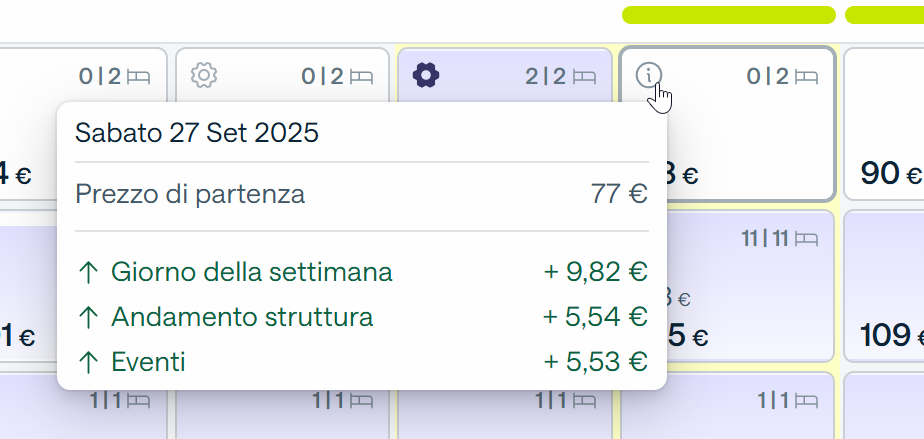Click the 77 € starting price value

click(619, 194)
